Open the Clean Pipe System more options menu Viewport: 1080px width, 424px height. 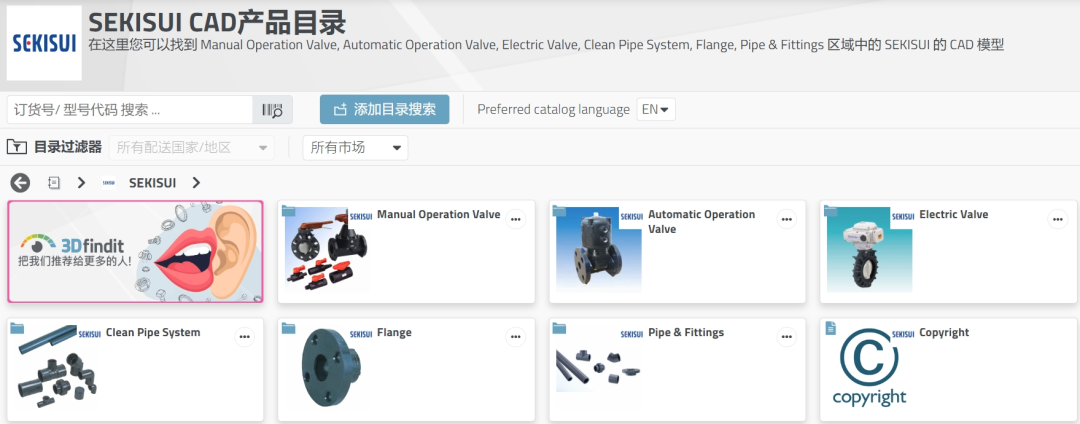[245, 337]
